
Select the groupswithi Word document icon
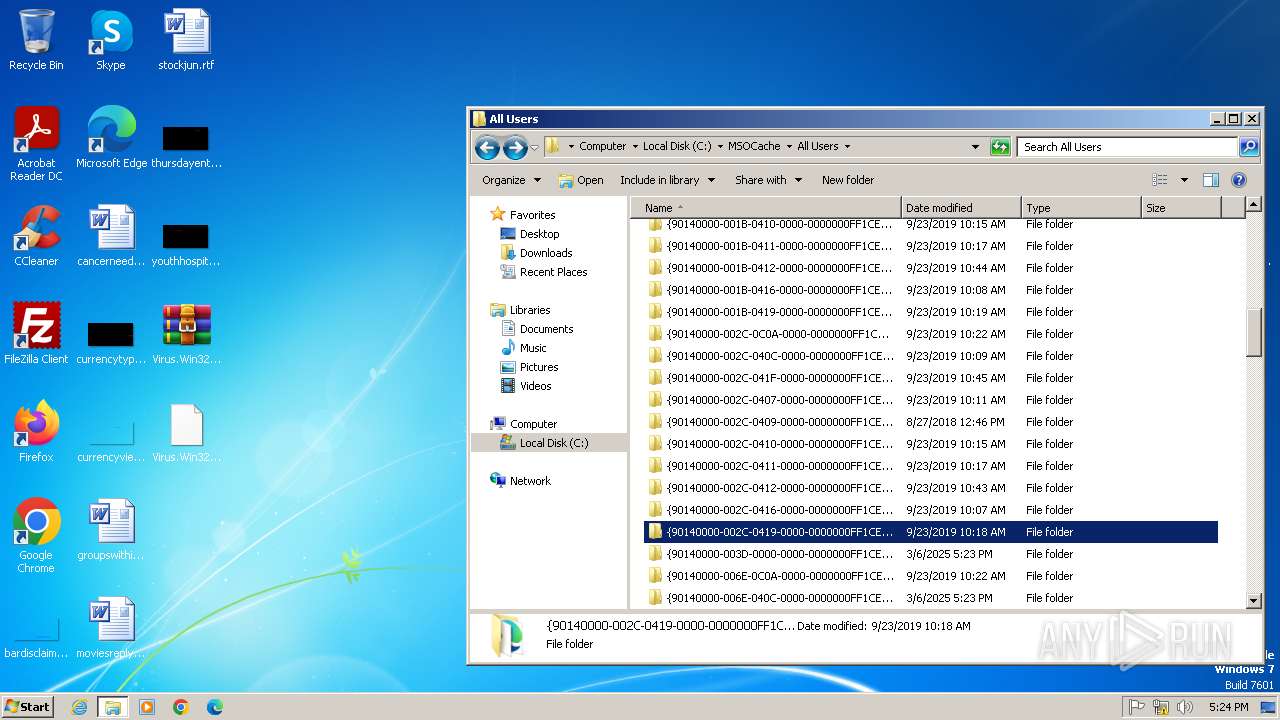point(111,531)
